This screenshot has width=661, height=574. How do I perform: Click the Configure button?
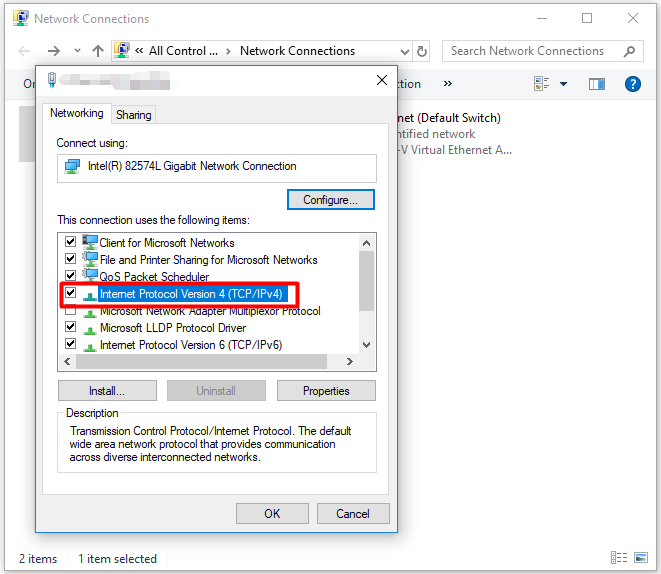330,200
